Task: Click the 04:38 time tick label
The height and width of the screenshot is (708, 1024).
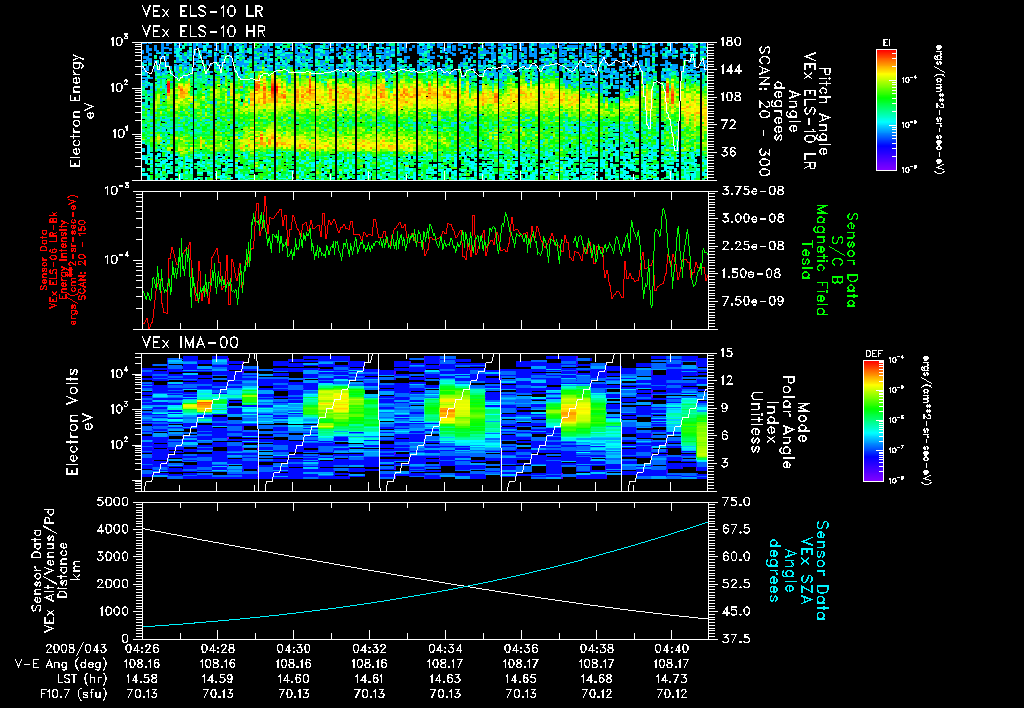Action: click(x=596, y=649)
